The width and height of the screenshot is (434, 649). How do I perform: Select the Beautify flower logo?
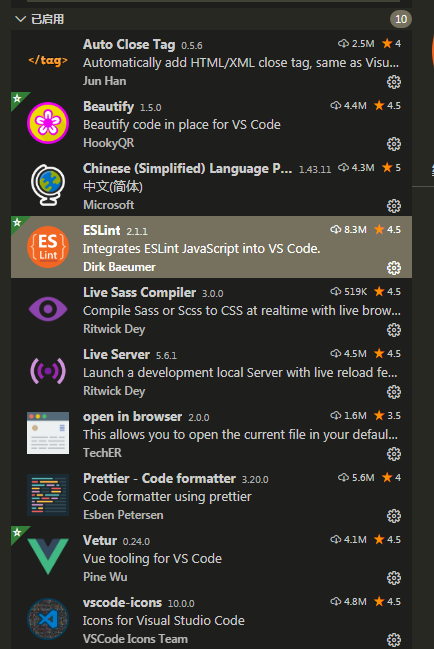pos(48,123)
